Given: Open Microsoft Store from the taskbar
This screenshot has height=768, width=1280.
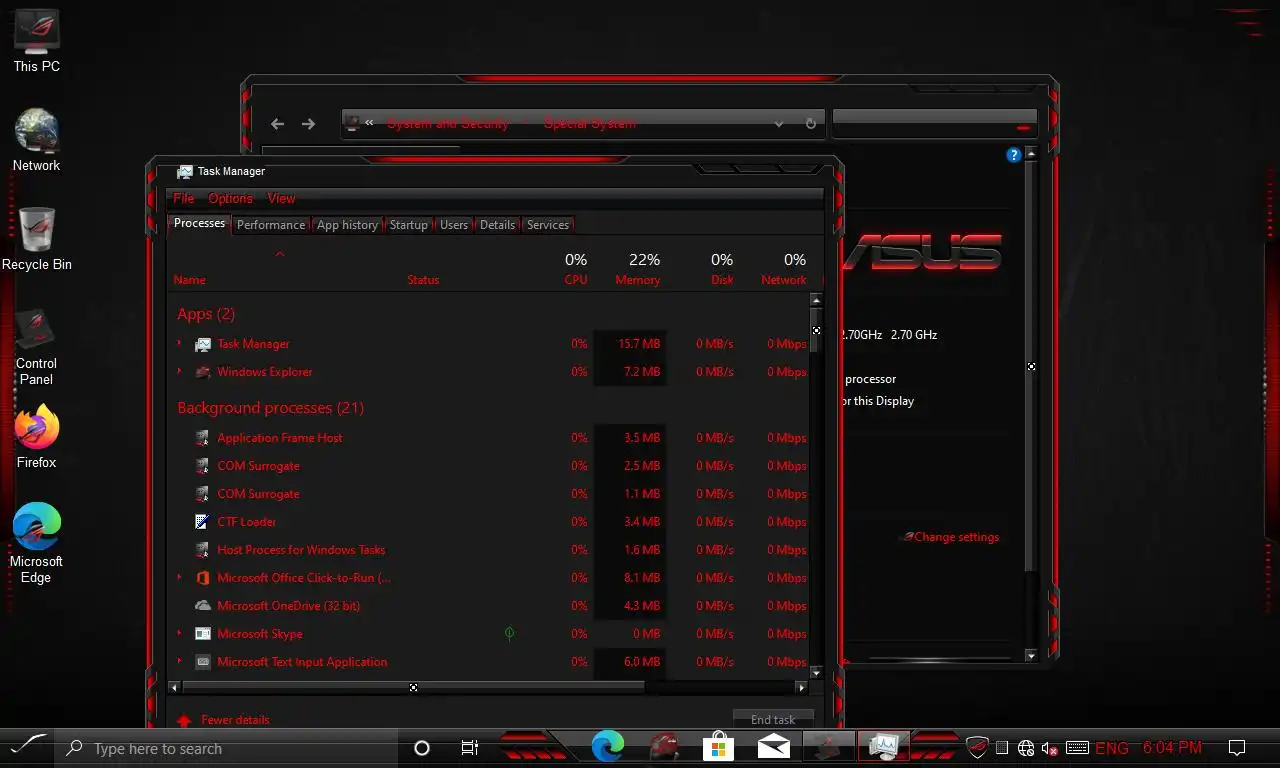Looking at the screenshot, I should click(x=718, y=746).
